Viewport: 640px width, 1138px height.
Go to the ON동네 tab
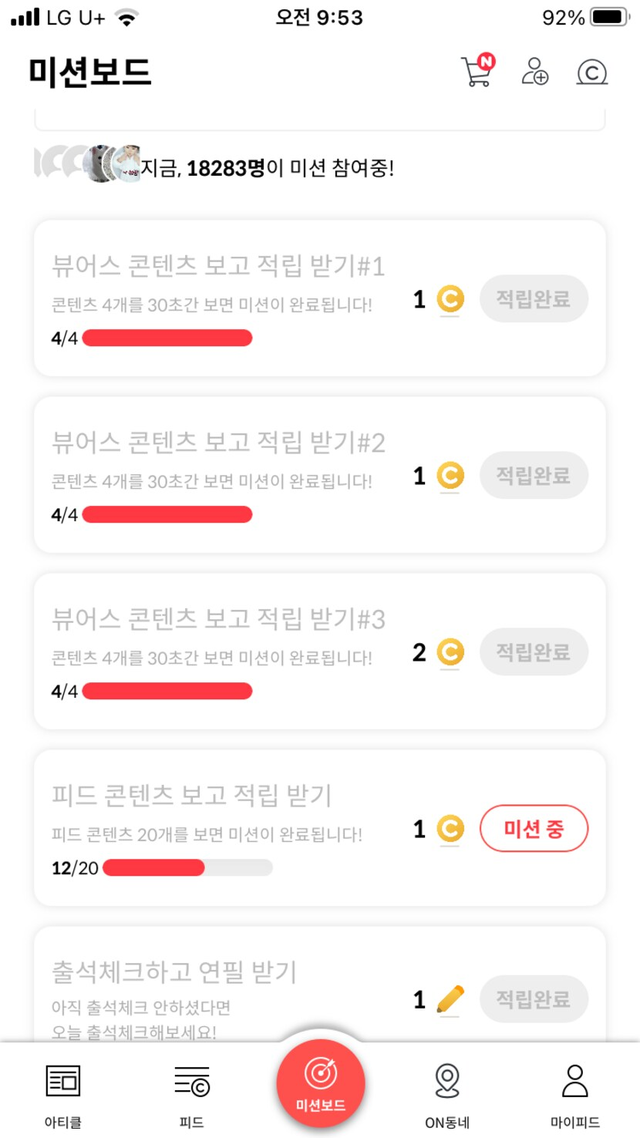447,1091
